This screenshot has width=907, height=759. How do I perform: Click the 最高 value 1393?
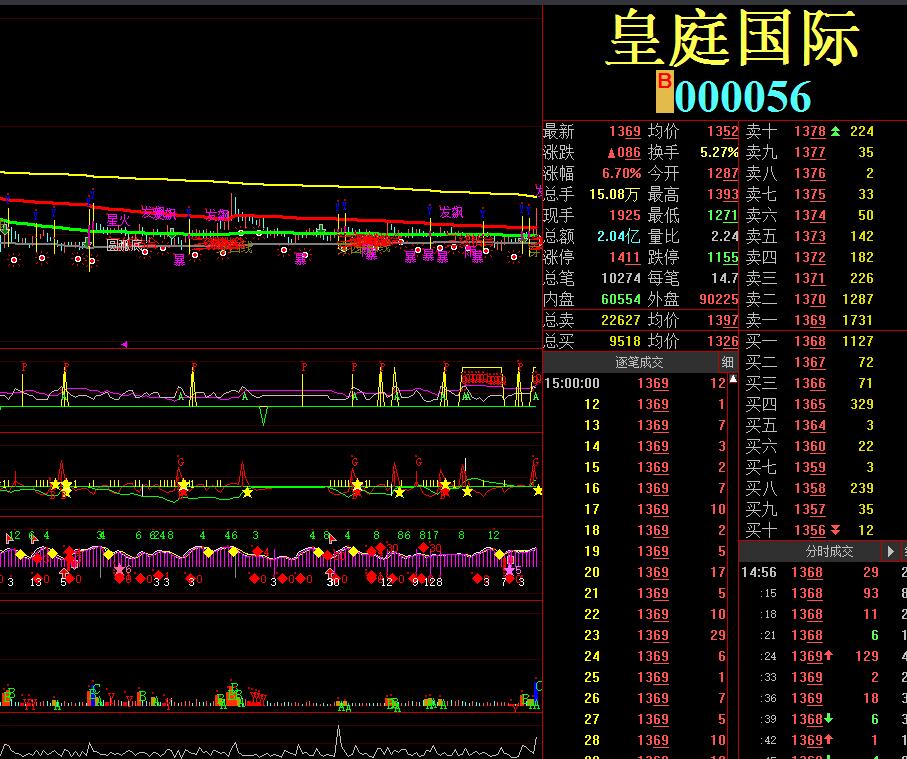coord(722,194)
